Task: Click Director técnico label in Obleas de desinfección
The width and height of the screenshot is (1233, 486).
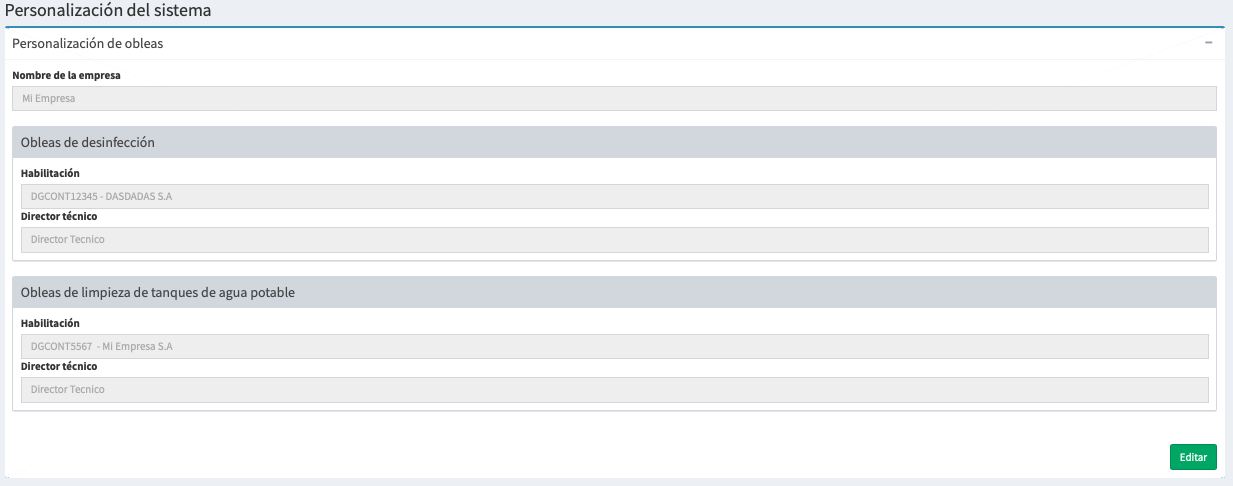Action: coord(59,216)
